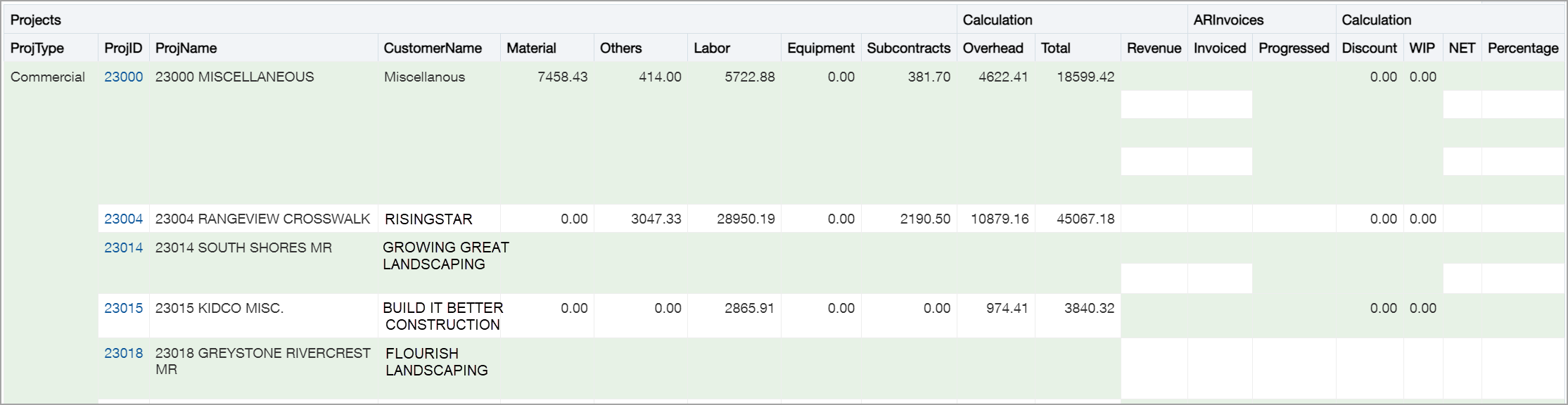Click the Subcontracts column header

[908, 48]
